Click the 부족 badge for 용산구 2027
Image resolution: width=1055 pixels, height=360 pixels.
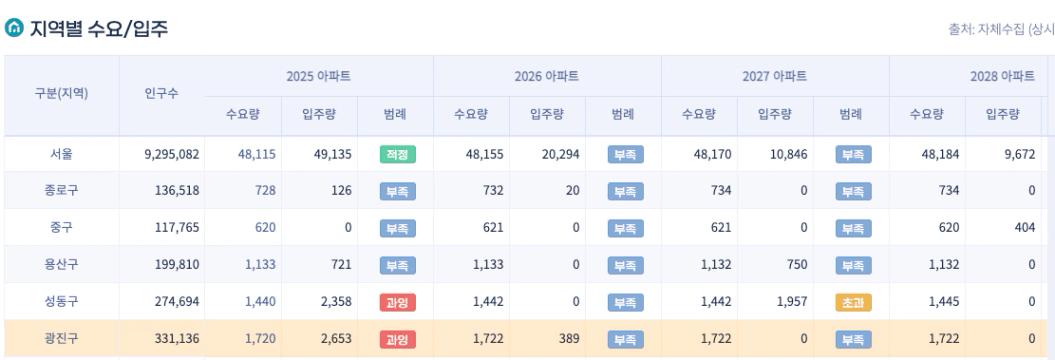pyautogui.click(x=853, y=265)
